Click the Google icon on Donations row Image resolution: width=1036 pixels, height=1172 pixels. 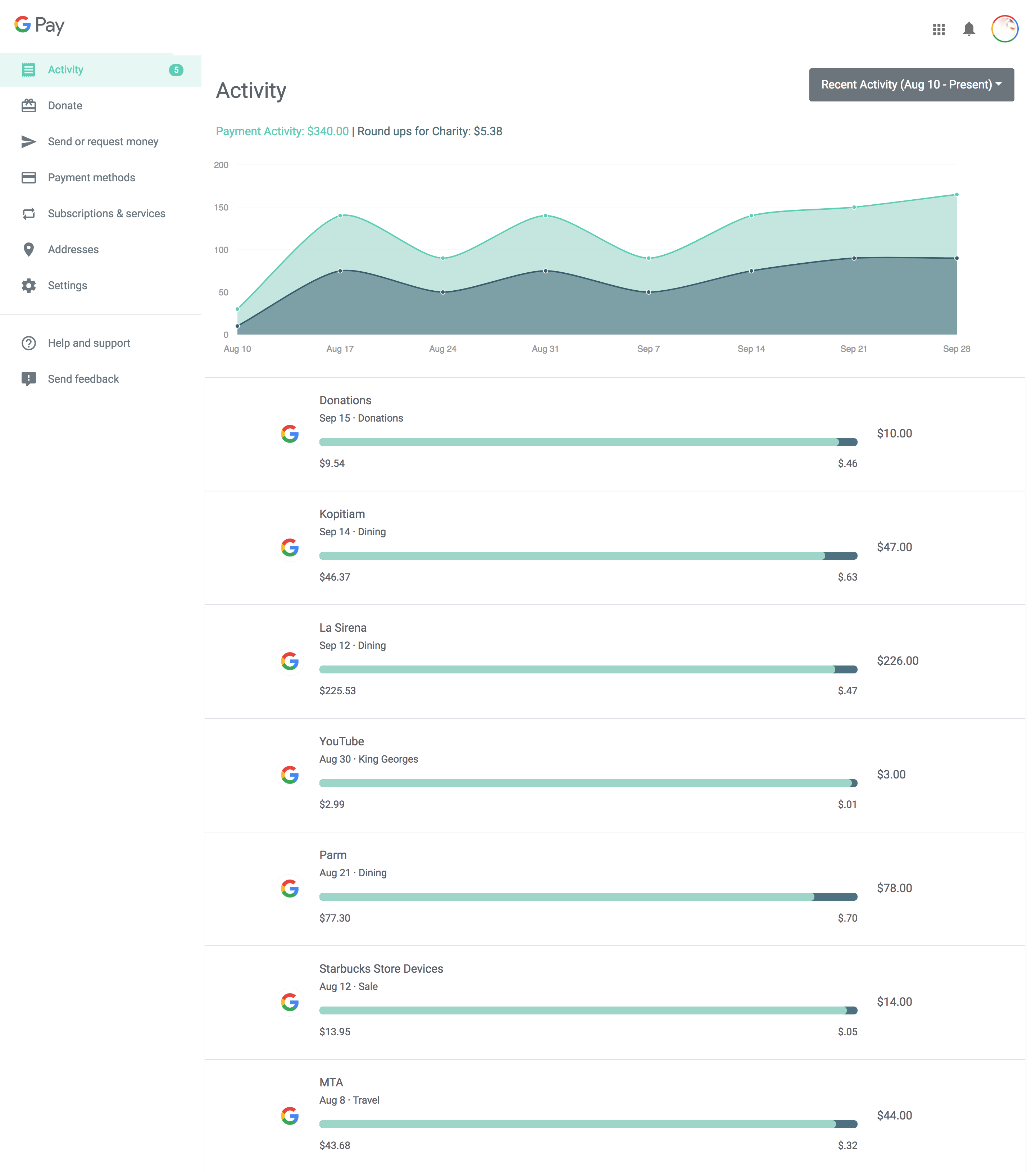click(290, 433)
